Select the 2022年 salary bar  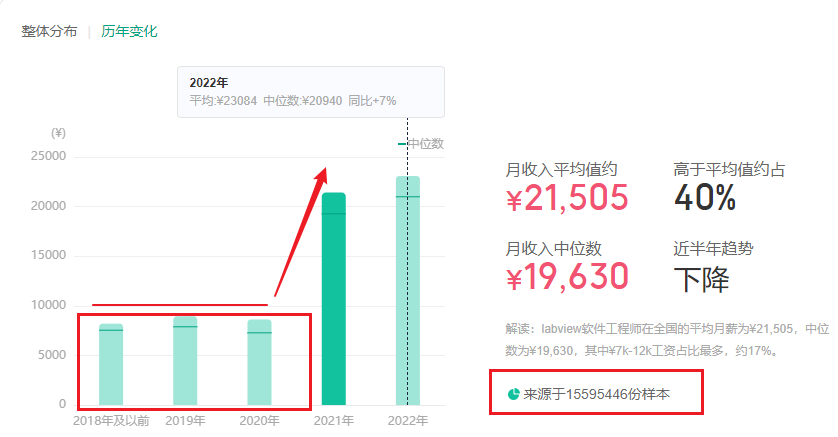pyautogui.click(x=408, y=291)
